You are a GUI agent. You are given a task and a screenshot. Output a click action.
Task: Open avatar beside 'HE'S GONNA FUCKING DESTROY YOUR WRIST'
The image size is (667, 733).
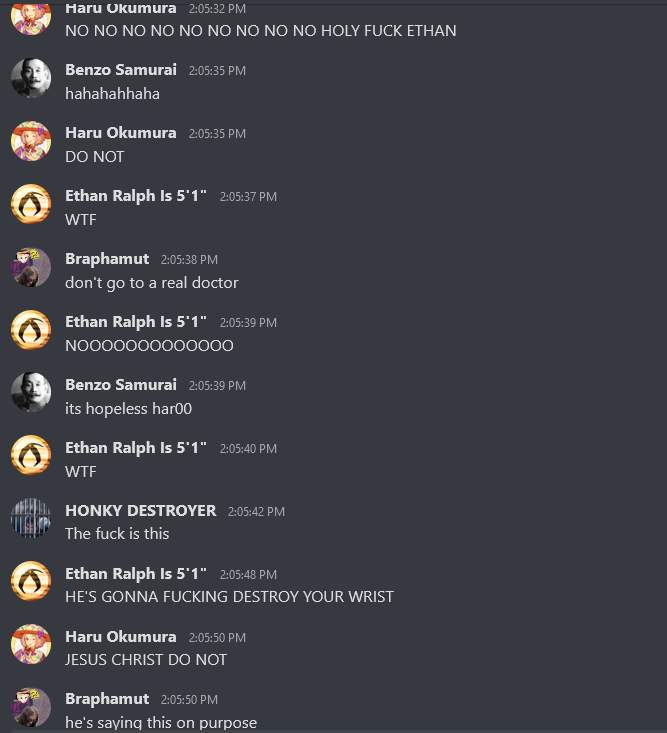point(31,581)
